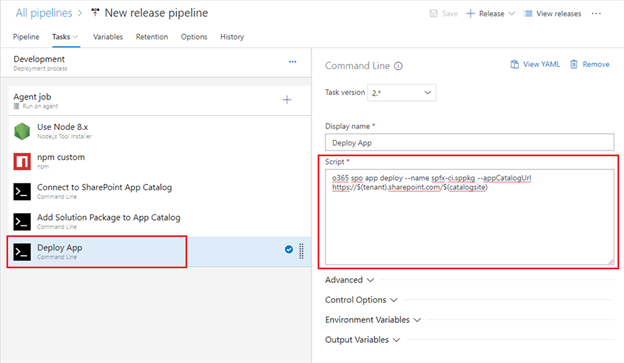Click the Display name field with Deploy App
The height and width of the screenshot is (363, 624).
(x=469, y=142)
